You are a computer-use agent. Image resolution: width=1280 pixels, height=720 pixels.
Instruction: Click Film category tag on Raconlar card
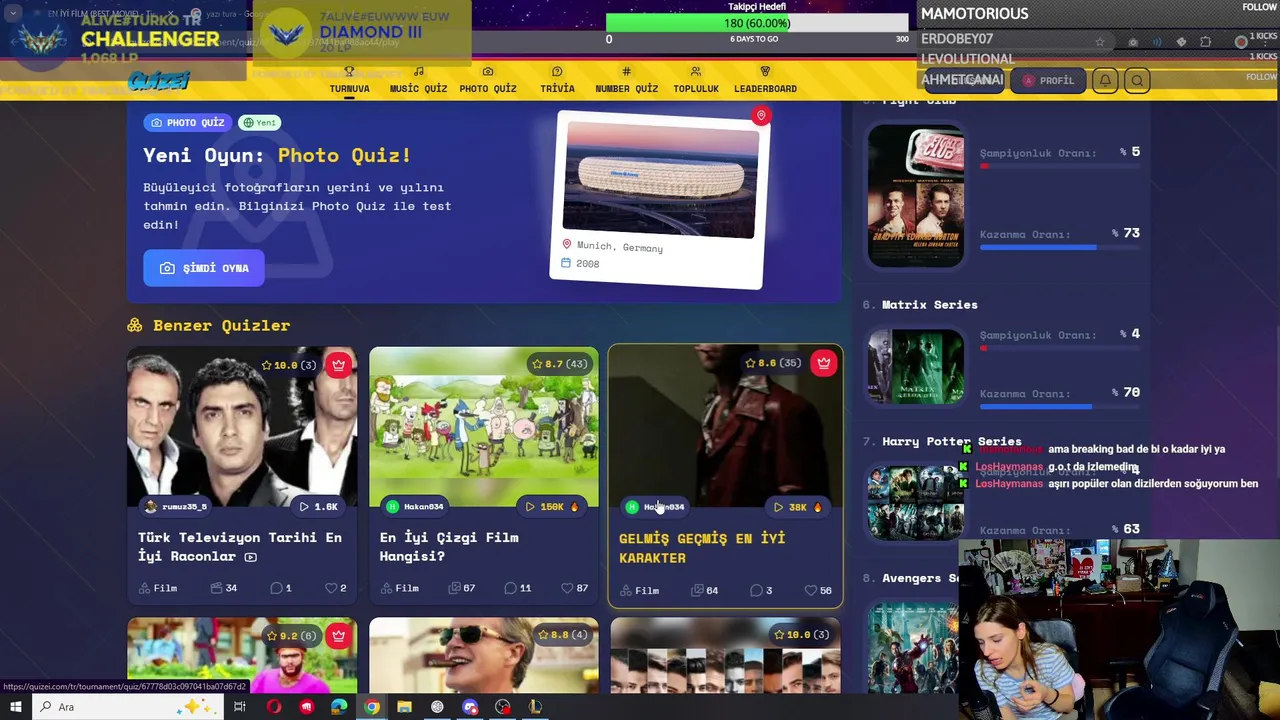click(x=158, y=588)
